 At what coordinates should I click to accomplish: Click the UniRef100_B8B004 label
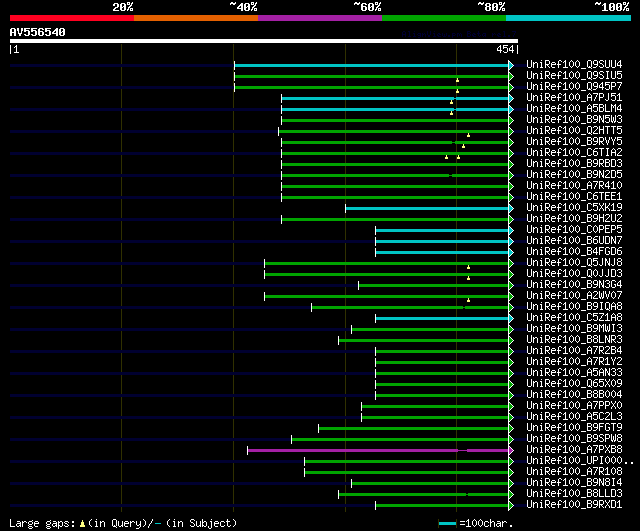574,395
